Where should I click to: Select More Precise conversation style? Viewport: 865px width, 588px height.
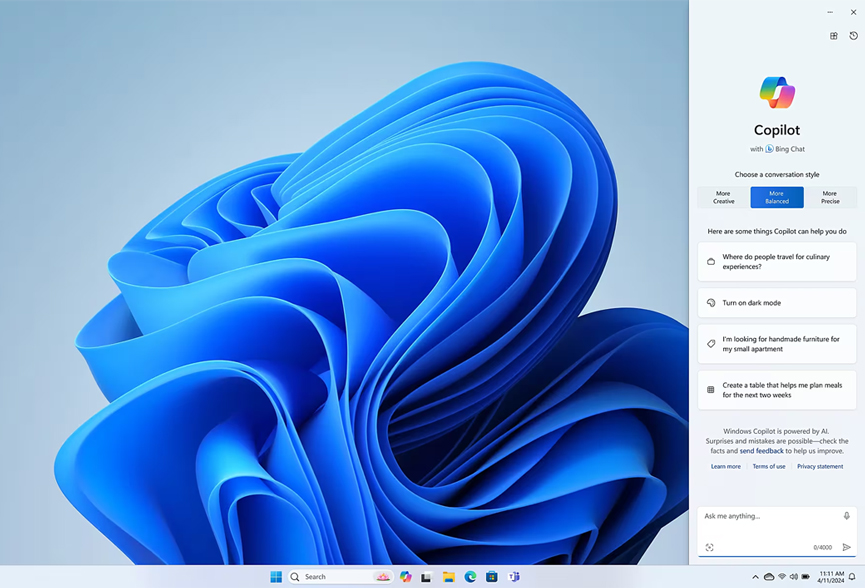[830, 197]
